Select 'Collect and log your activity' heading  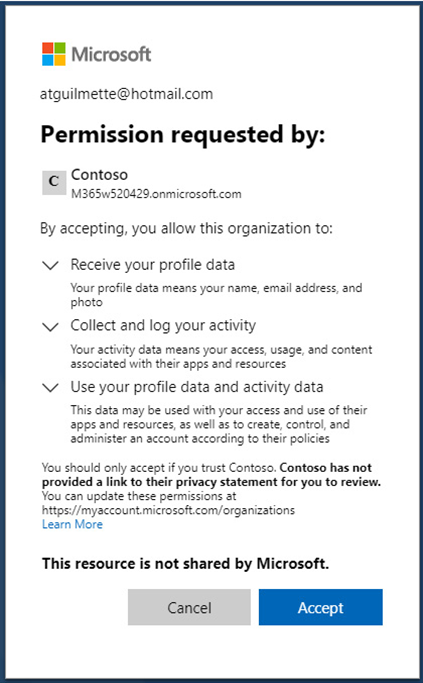163,326
